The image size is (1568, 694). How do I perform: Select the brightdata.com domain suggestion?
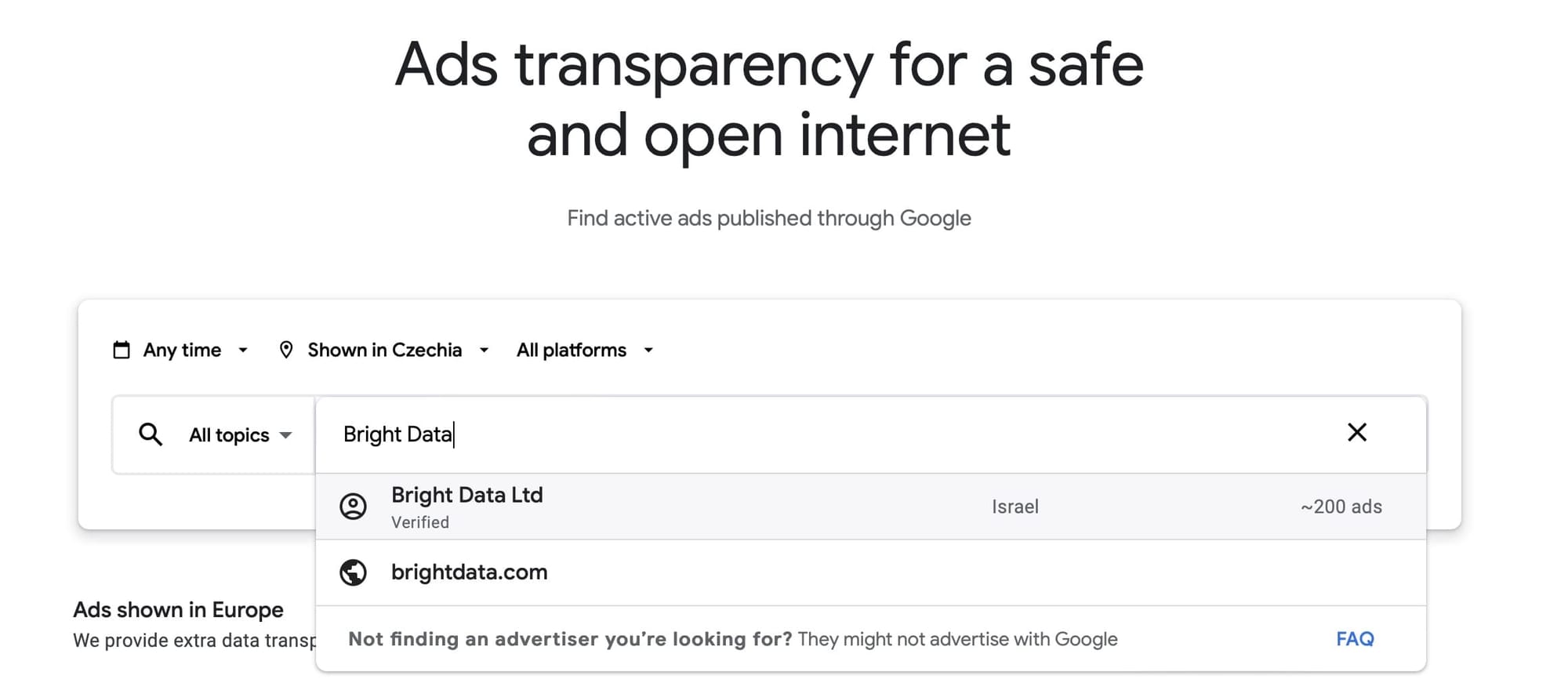coord(470,572)
